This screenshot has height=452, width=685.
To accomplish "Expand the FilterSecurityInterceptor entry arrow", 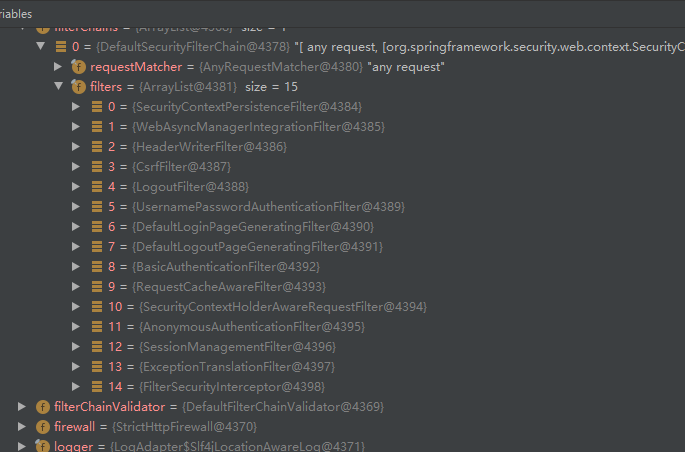I will (x=76, y=387).
